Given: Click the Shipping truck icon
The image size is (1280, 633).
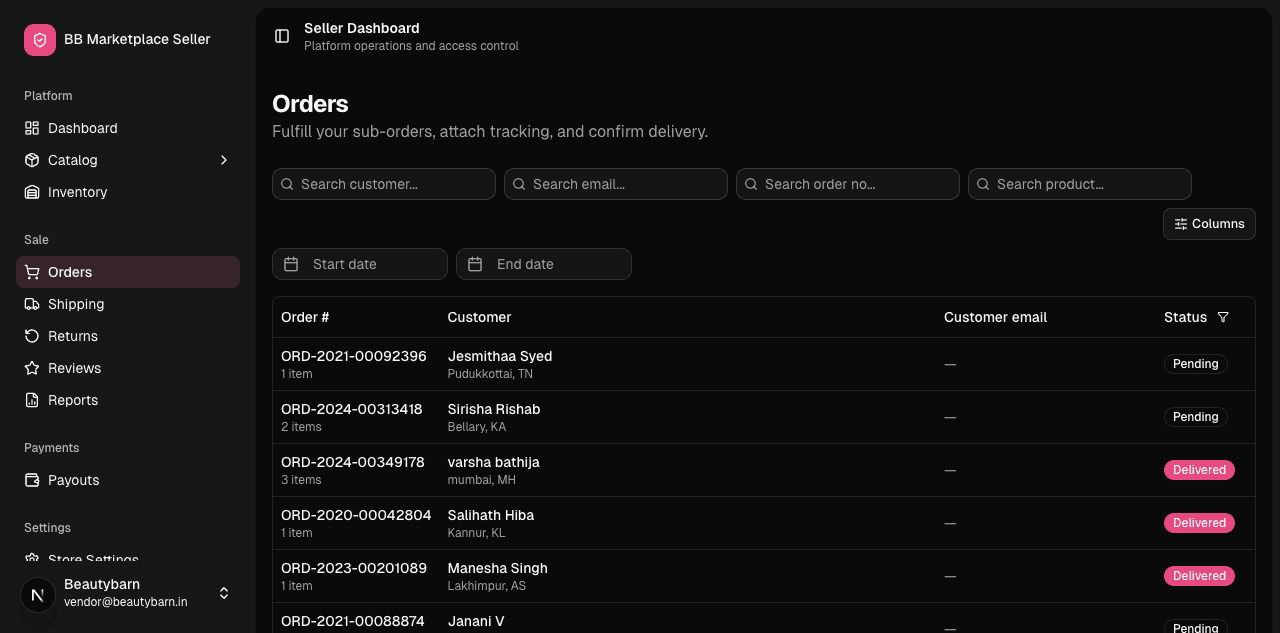Looking at the screenshot, I should coord(32,304).
